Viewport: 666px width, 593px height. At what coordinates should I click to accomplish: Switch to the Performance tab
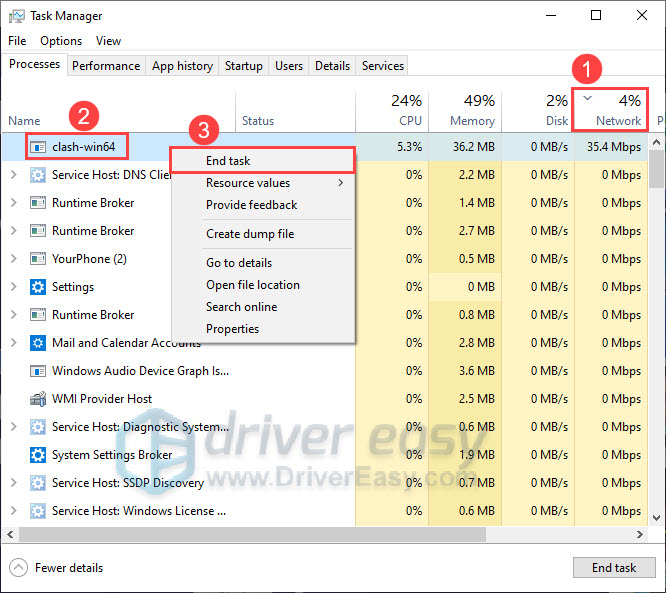(106, 66)
